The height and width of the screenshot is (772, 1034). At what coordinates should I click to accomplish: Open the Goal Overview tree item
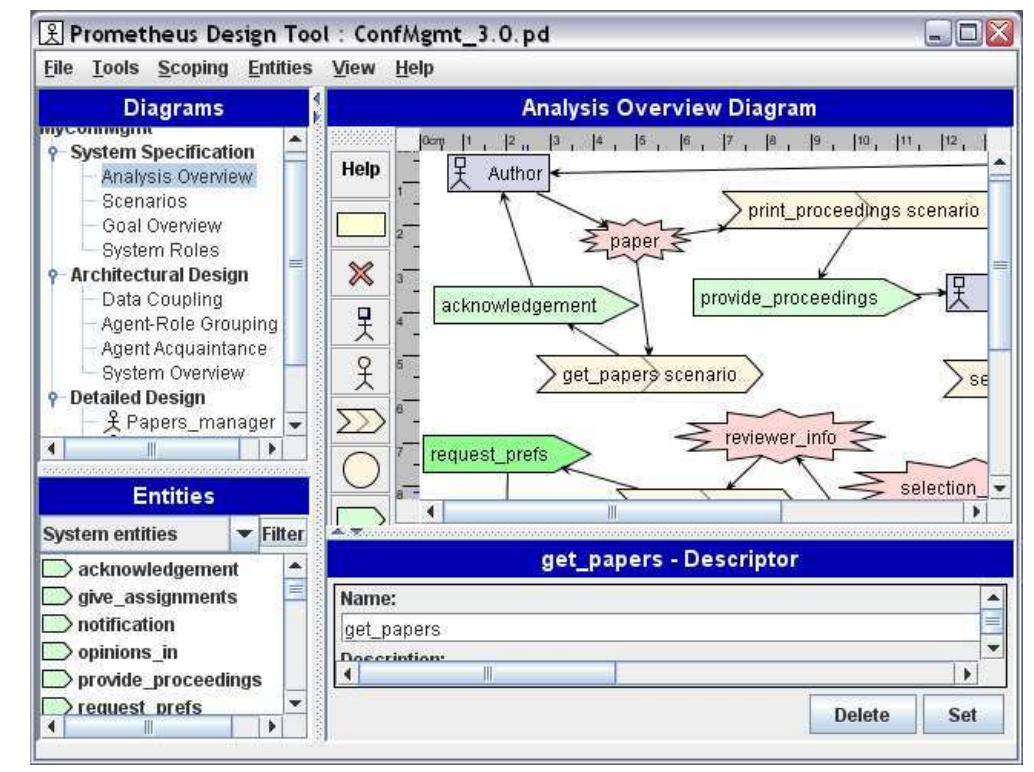[x=162, y=225]
